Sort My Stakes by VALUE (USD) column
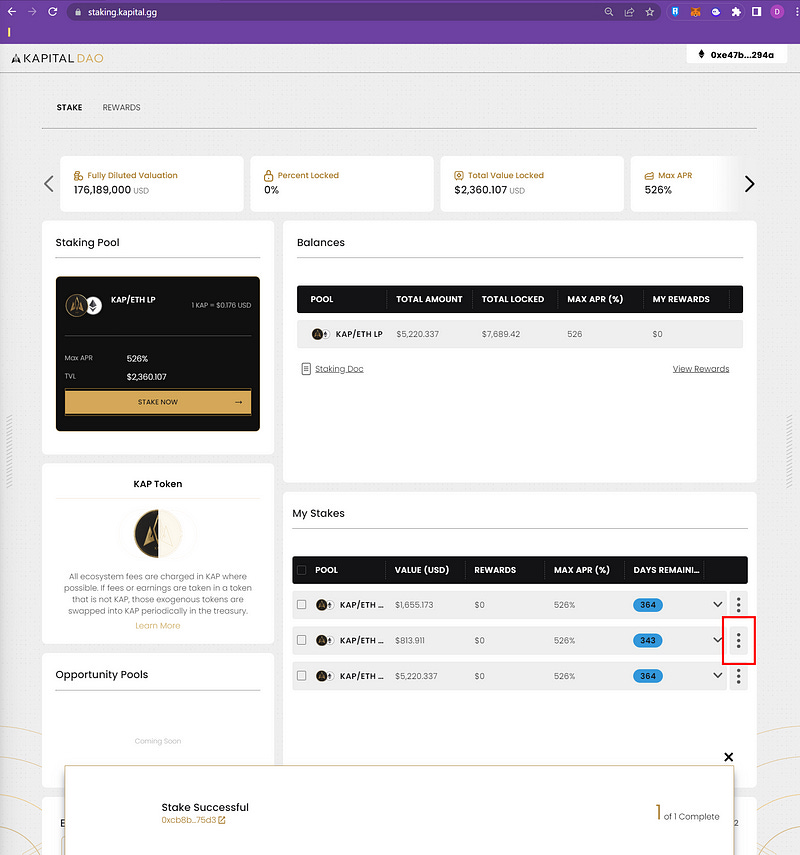 (422, 570)
